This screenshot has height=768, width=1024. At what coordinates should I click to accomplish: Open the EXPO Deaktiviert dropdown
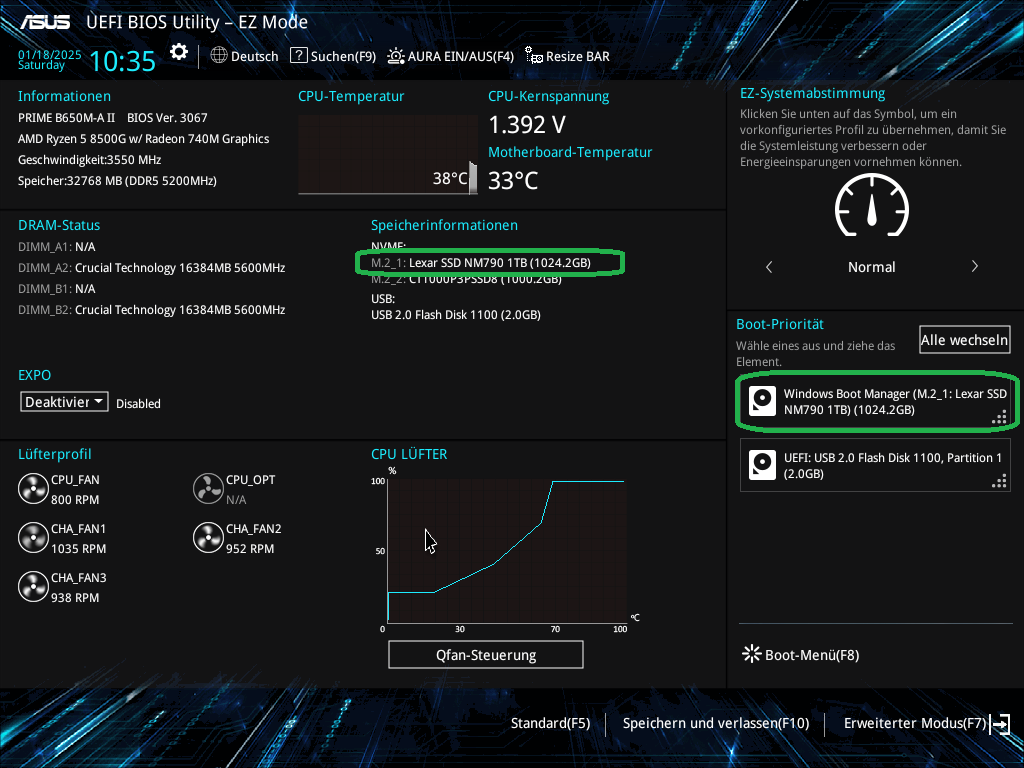coord(64,402)
